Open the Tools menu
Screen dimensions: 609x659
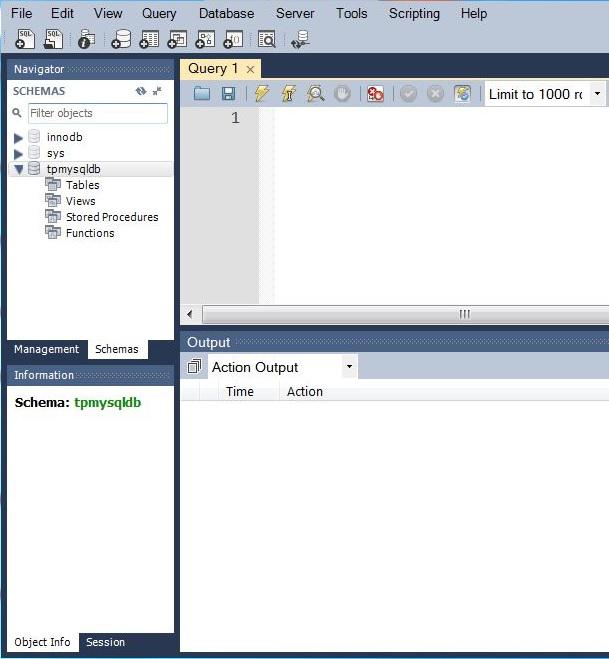point(351,13)
